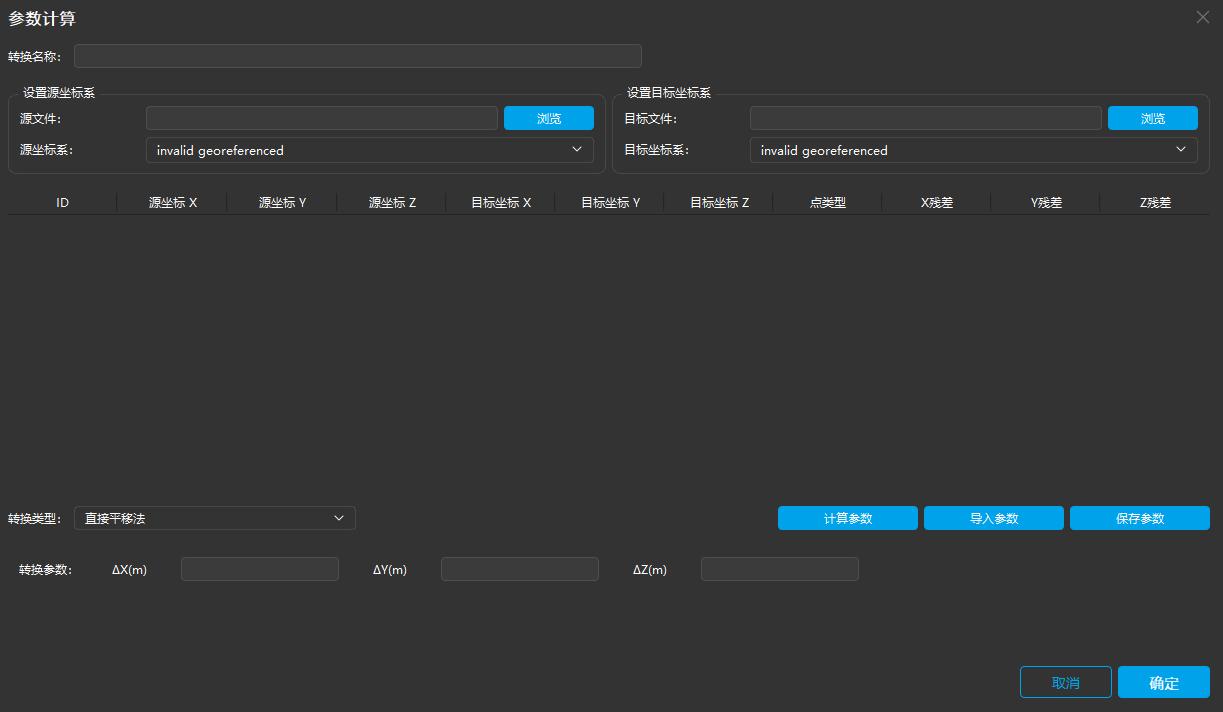Click the 计算参数 button
Screen dimensions: 1223x712
pos(848,518)
